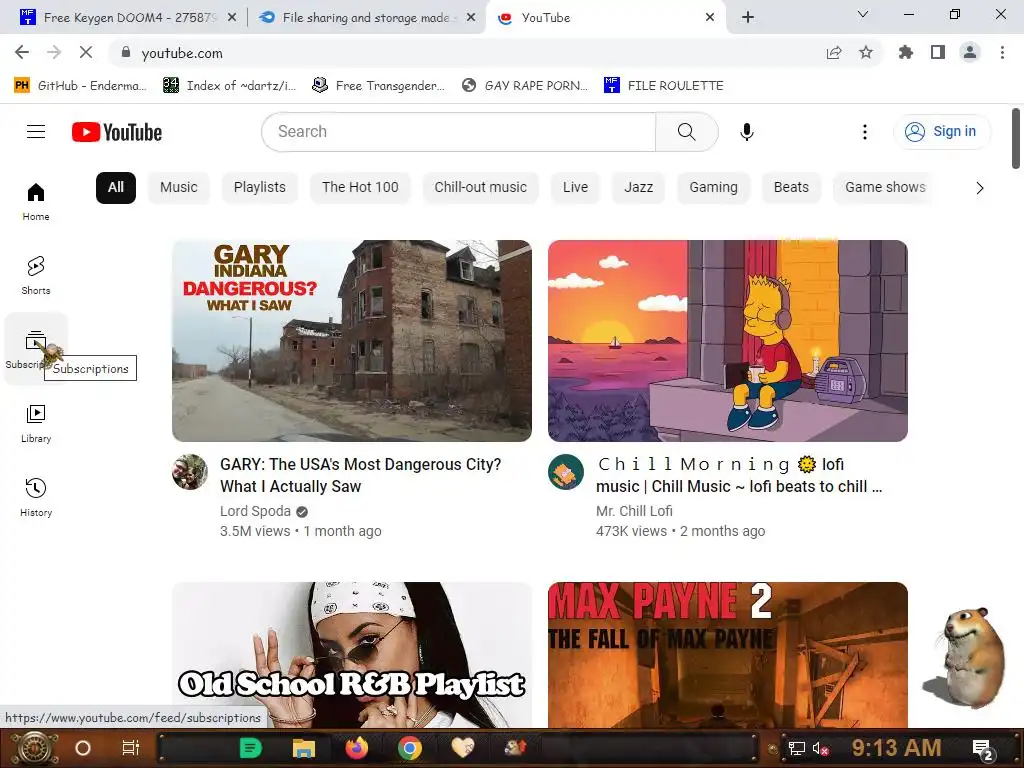Open the Extensions puzzle icon

pos(906,53)
